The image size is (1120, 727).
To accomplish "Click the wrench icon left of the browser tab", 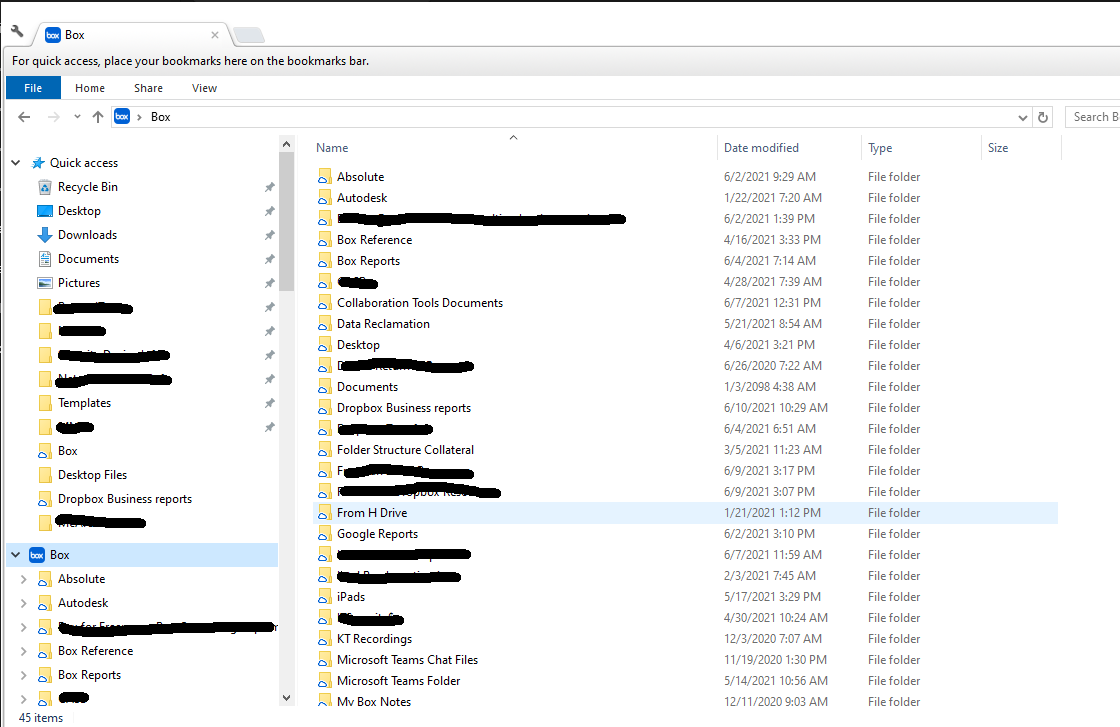I will (16, 30).
